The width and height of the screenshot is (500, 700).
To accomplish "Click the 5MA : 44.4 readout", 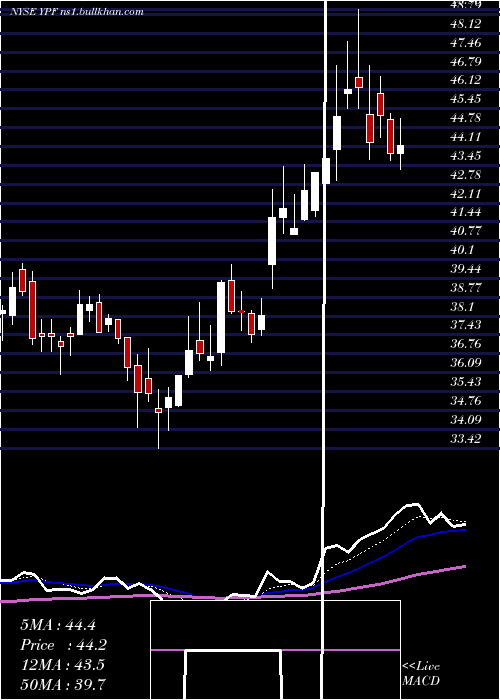I will 58,625.
